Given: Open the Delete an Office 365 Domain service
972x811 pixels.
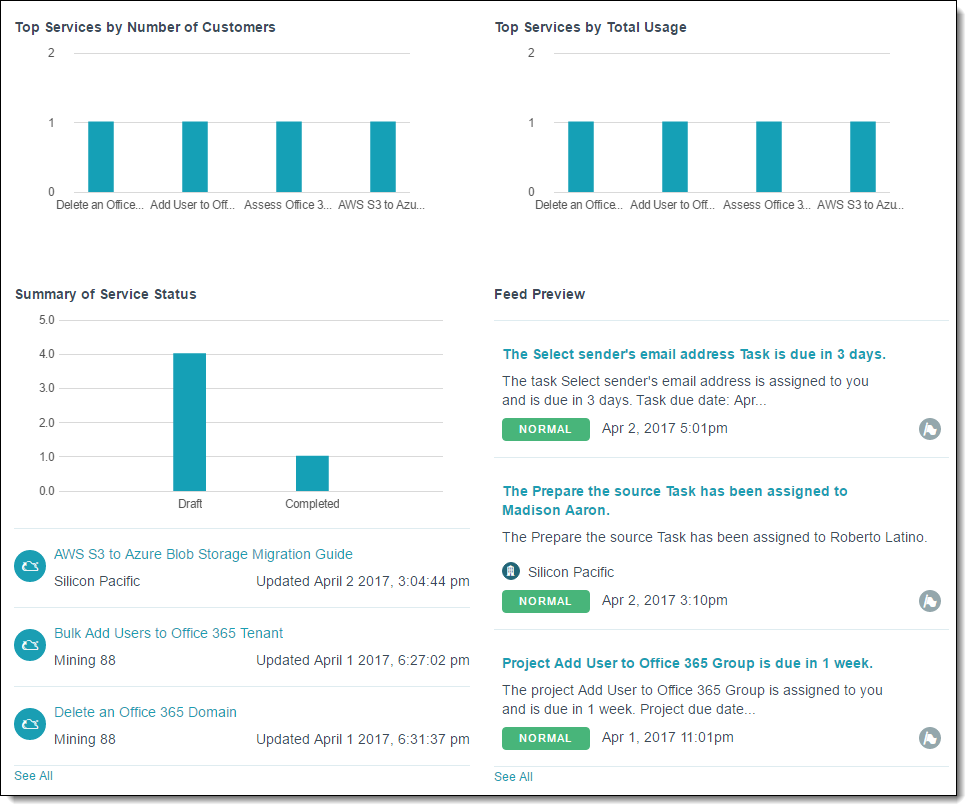Looking at the screenshot, I should coord(145,711).
